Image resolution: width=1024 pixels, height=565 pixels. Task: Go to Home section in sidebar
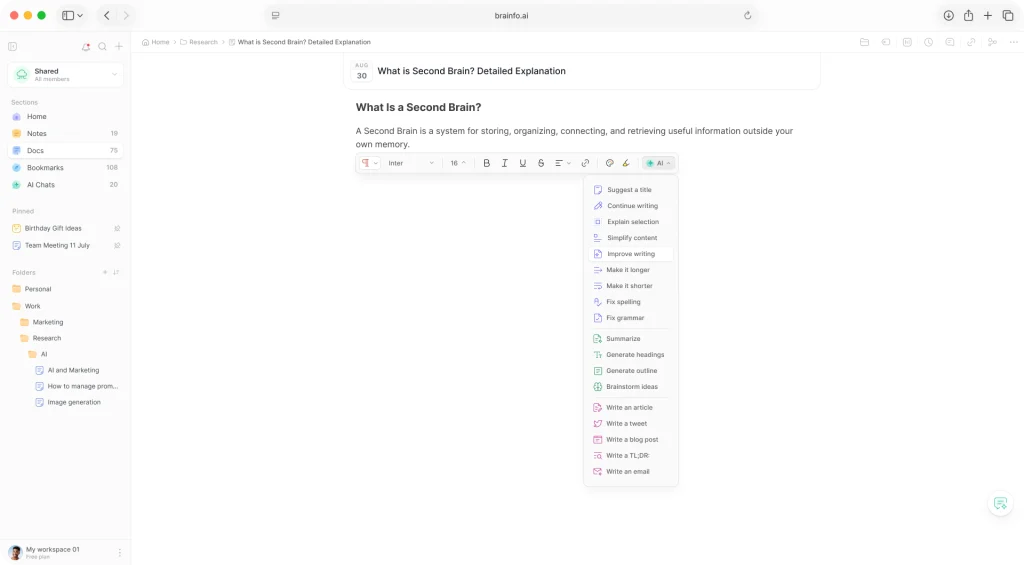pos(65,116)
